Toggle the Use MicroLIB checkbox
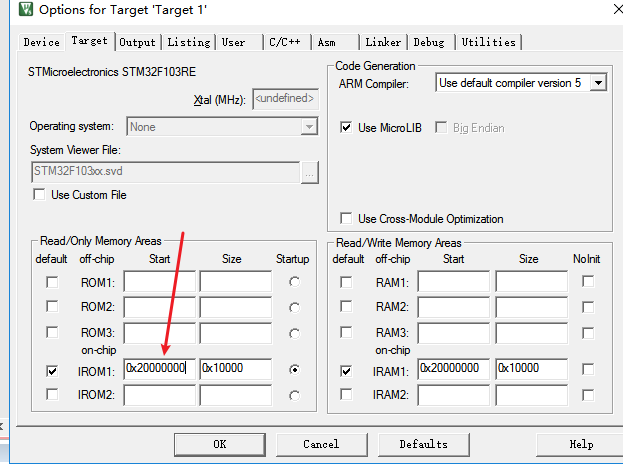Screen dimensions: 623x464 (x=346, y=128)
